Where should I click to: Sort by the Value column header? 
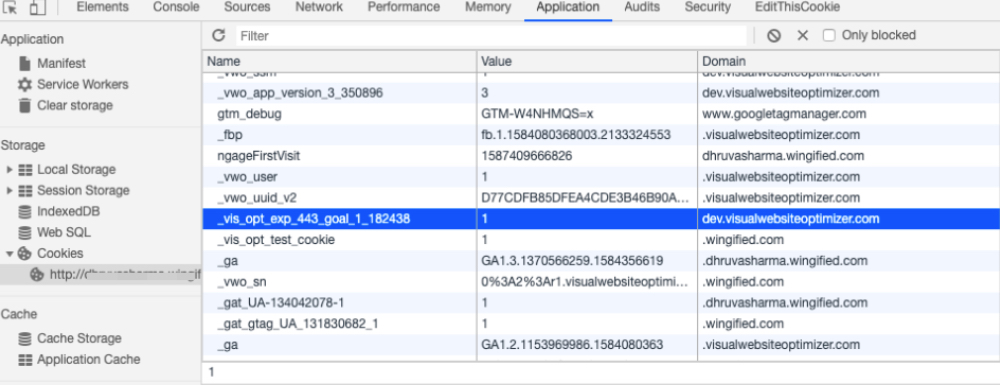pyautogui.click(x=587, y=61)
